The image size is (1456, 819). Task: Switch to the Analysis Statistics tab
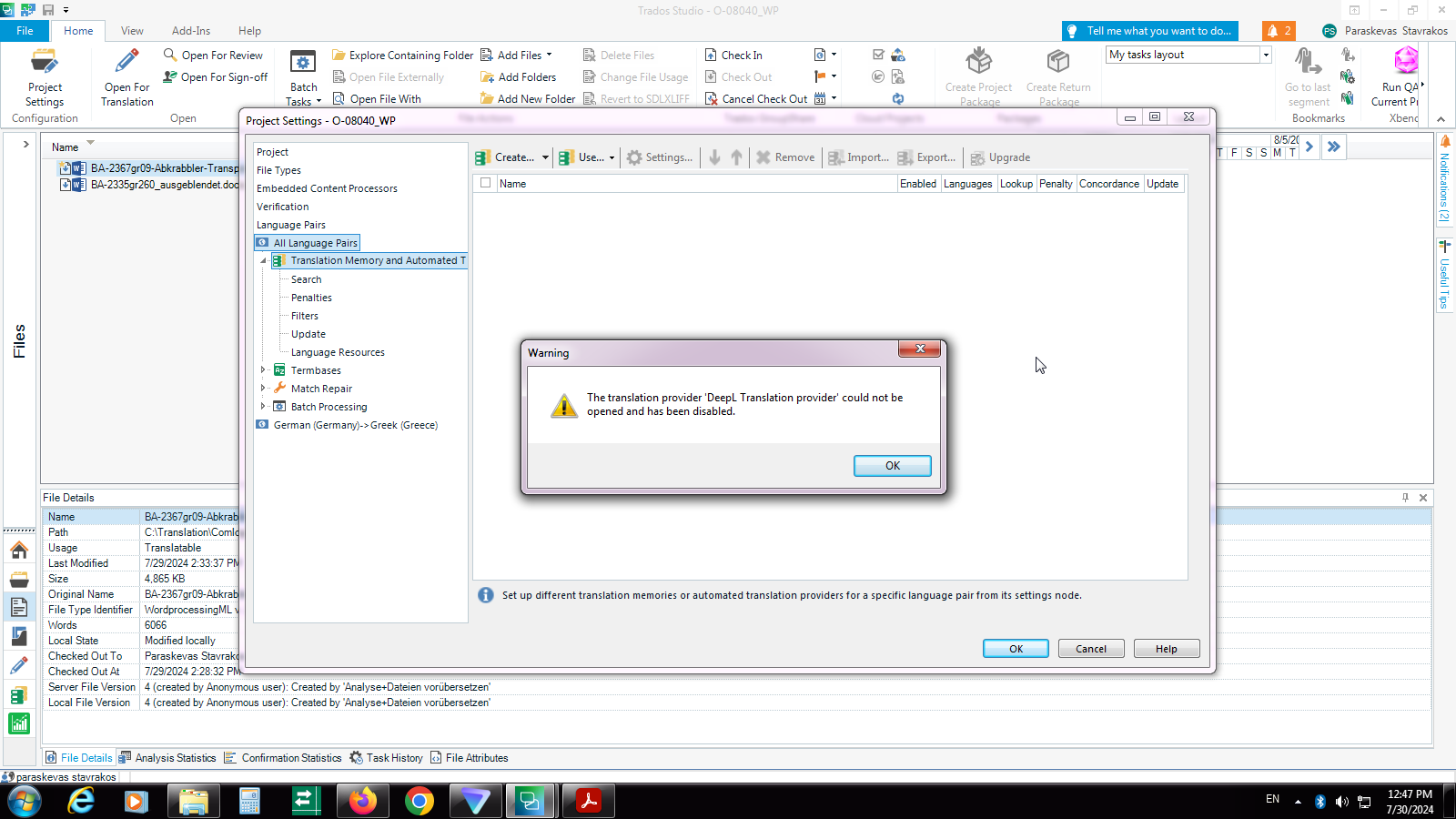click(x=167, y=758)
